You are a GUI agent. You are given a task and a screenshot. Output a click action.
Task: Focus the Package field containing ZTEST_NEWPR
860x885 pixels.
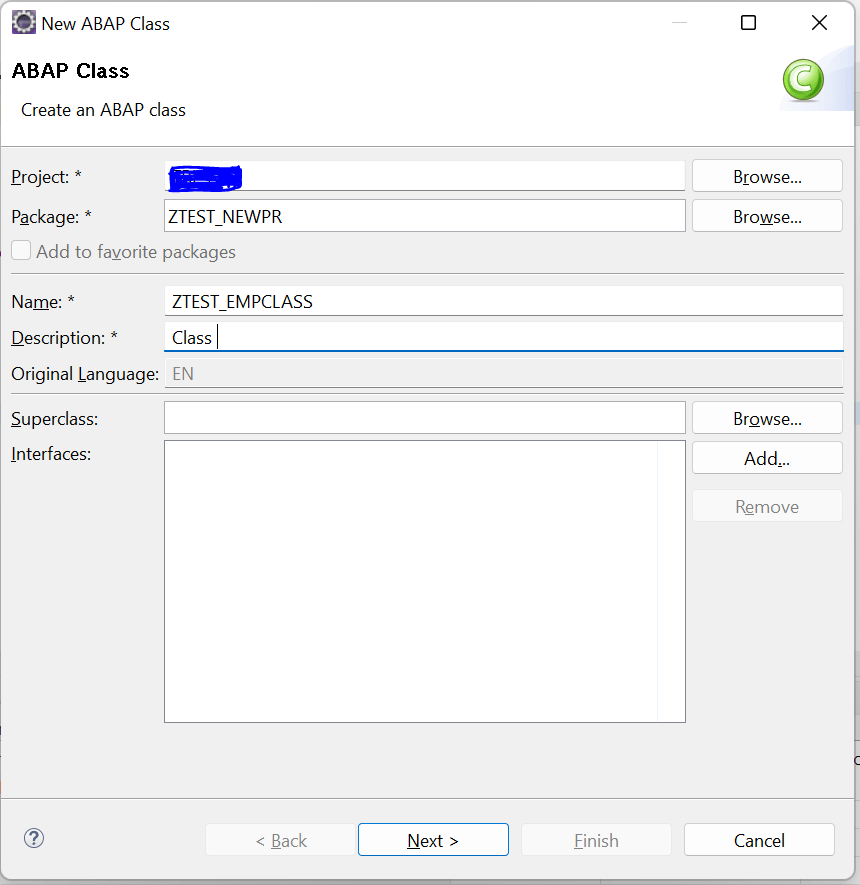tap(424, 216)
